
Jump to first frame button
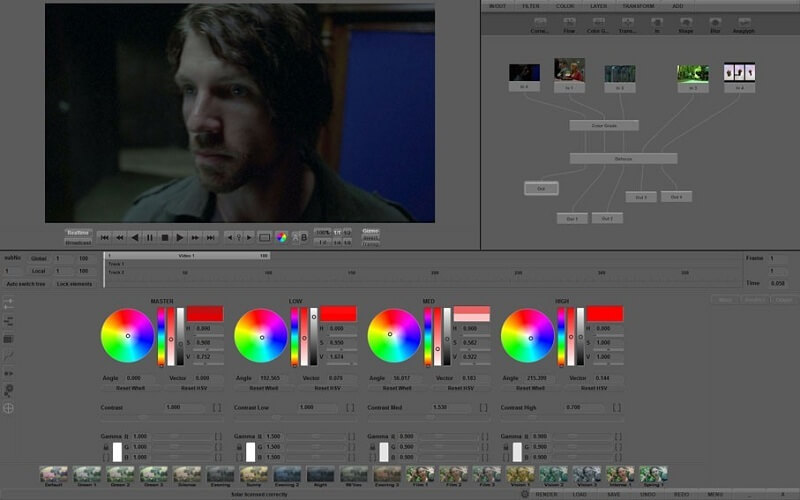105,238
